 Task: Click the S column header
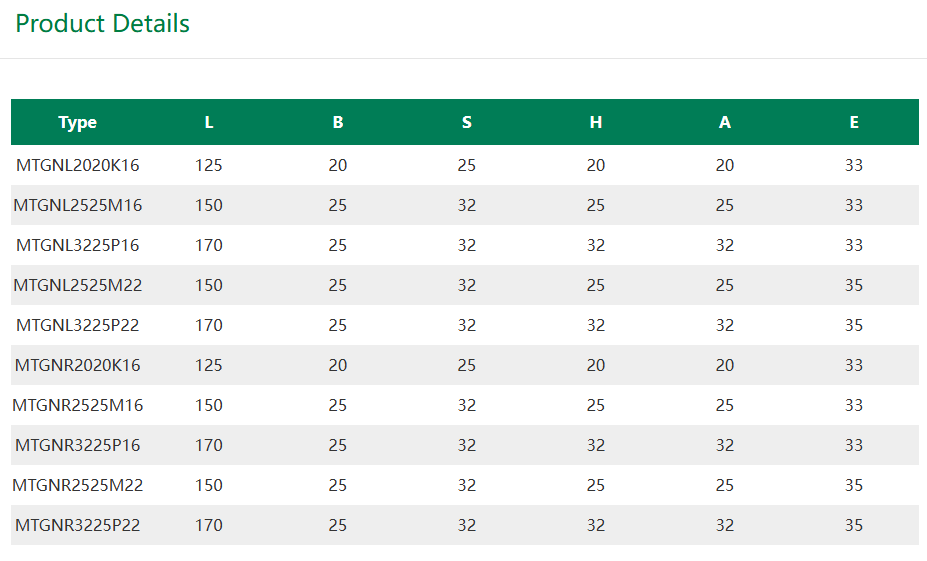click(x=466, y=122)
